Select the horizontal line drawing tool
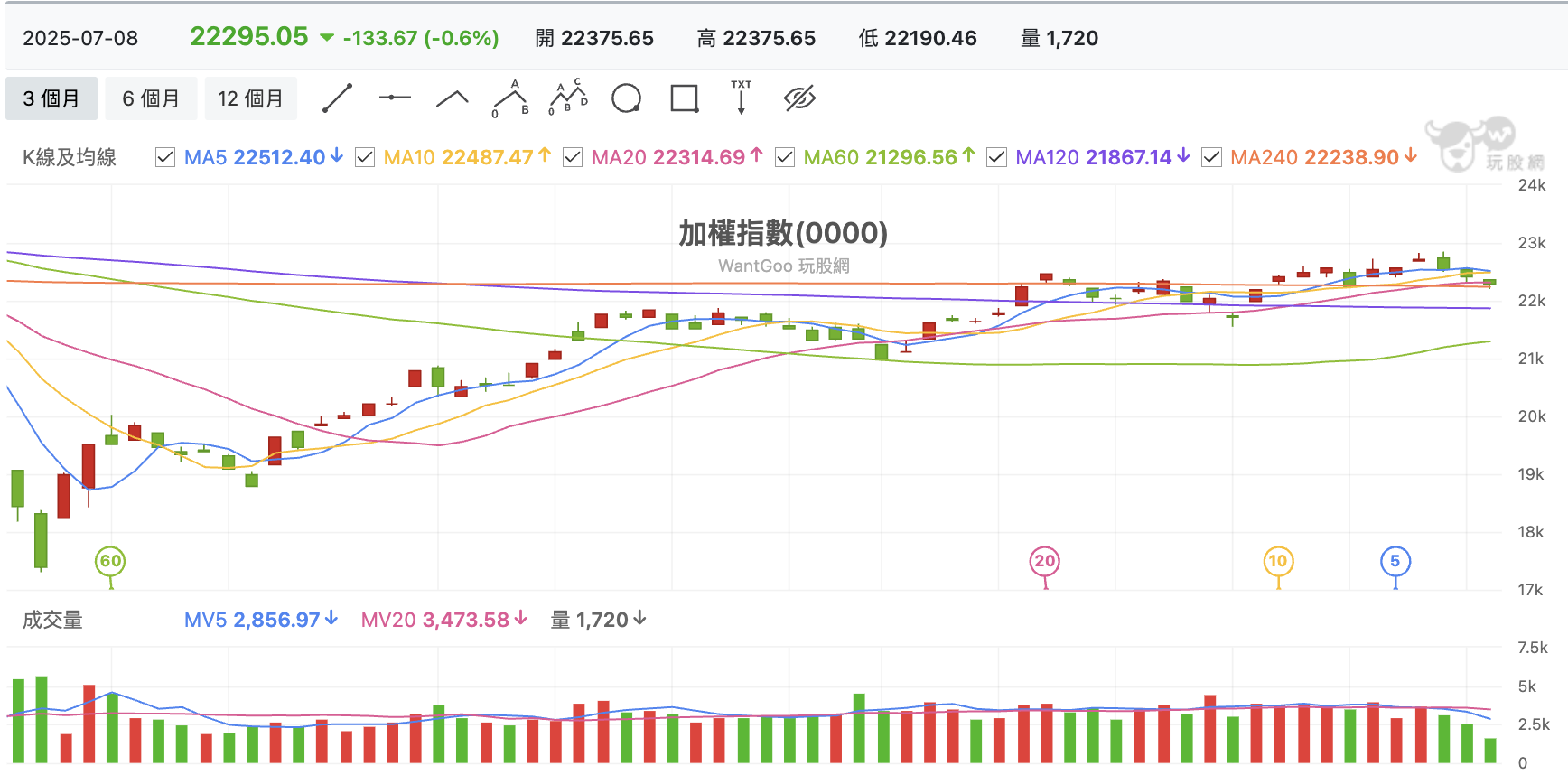Image resolution: width=1568 pixels, height=775 pixels. [x=395, y=98]
